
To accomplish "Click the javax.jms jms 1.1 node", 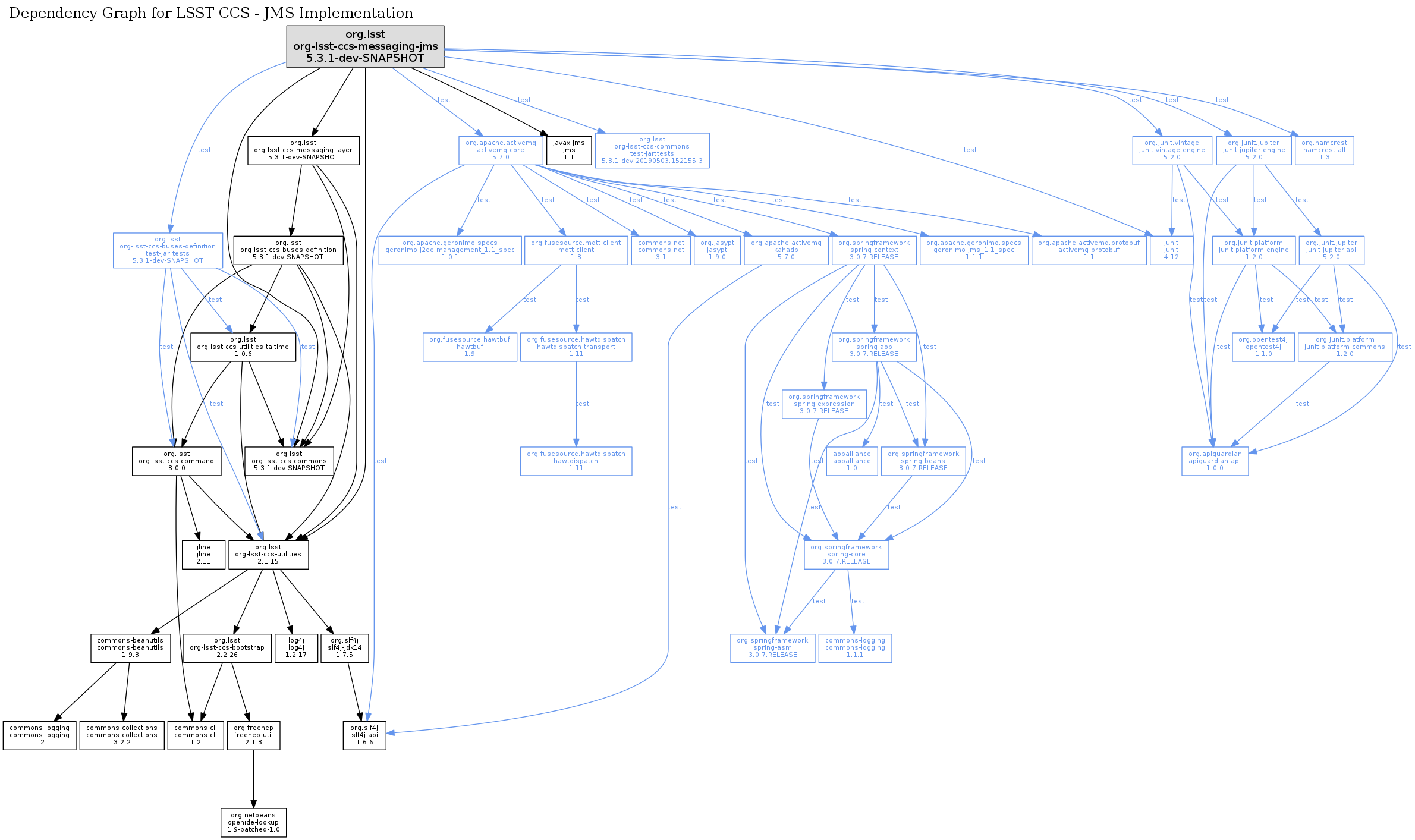I will [569, 150].
